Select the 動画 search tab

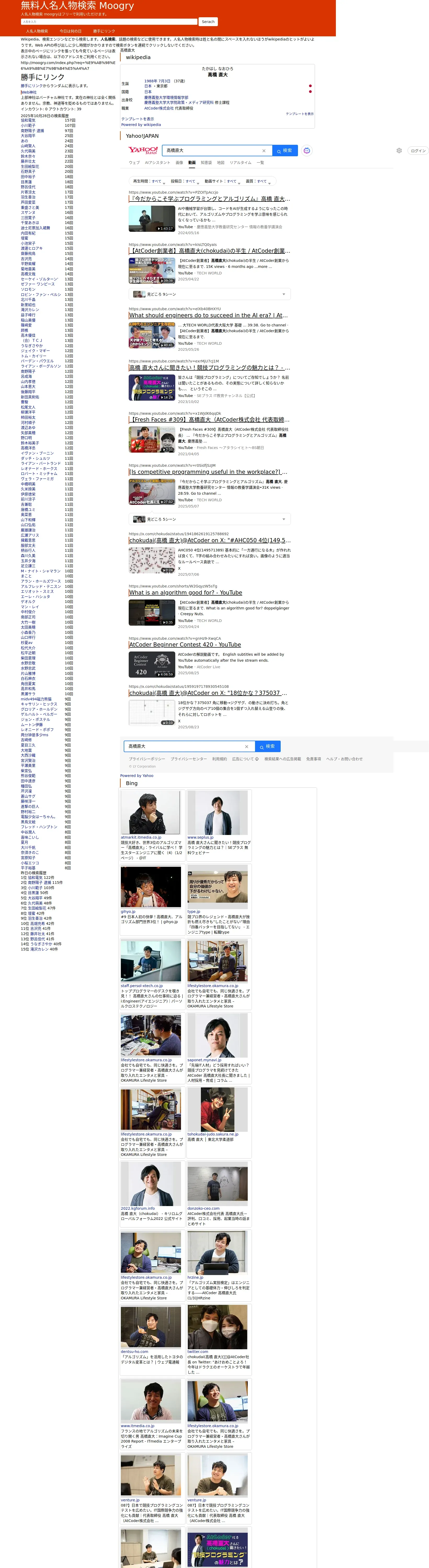pyautogui.click(x=192, y=163)
